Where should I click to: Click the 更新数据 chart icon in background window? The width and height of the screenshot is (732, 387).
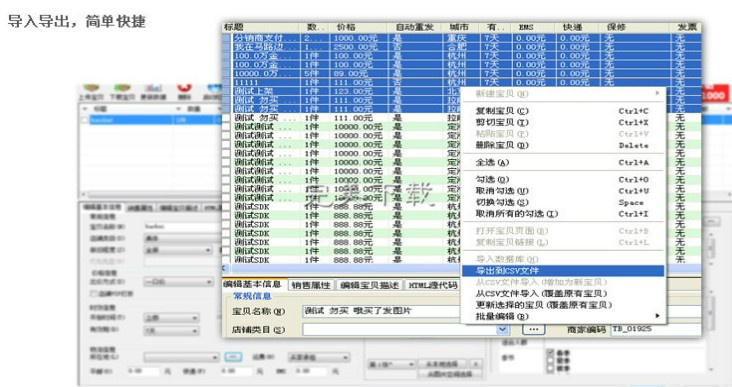coord(153,91)
